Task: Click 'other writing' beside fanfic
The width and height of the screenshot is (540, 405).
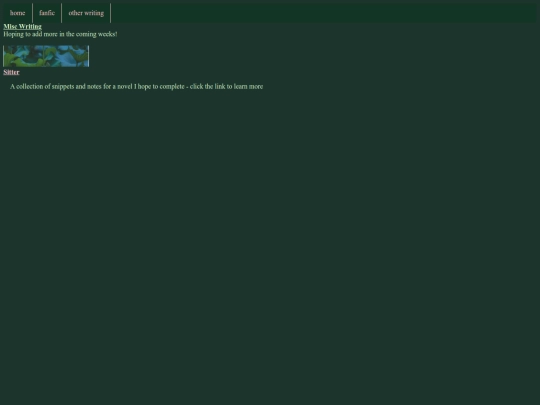Action: pos(86,13)
